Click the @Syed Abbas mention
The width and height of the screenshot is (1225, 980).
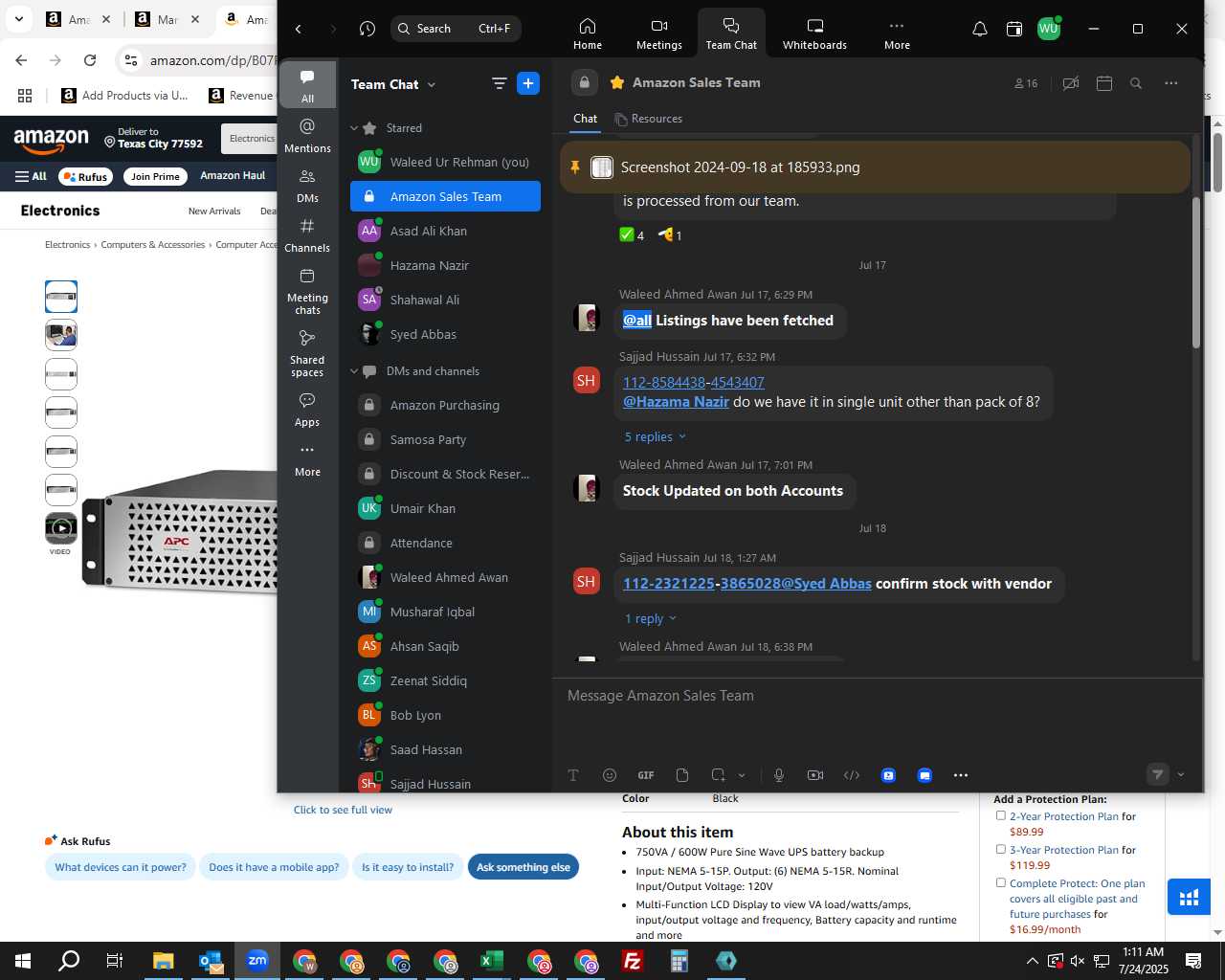[x=826, y=584]
